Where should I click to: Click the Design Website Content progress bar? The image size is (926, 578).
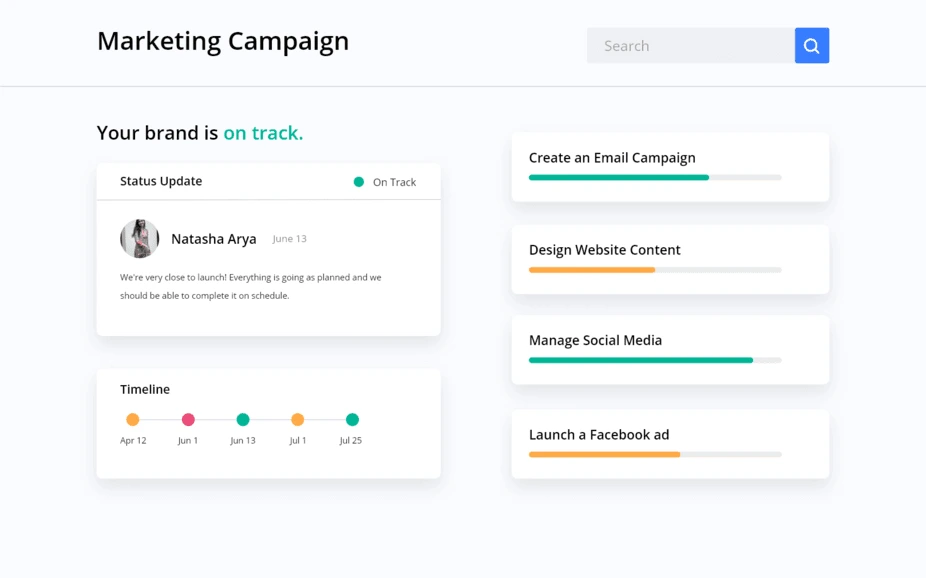click(x=654, y=270)
